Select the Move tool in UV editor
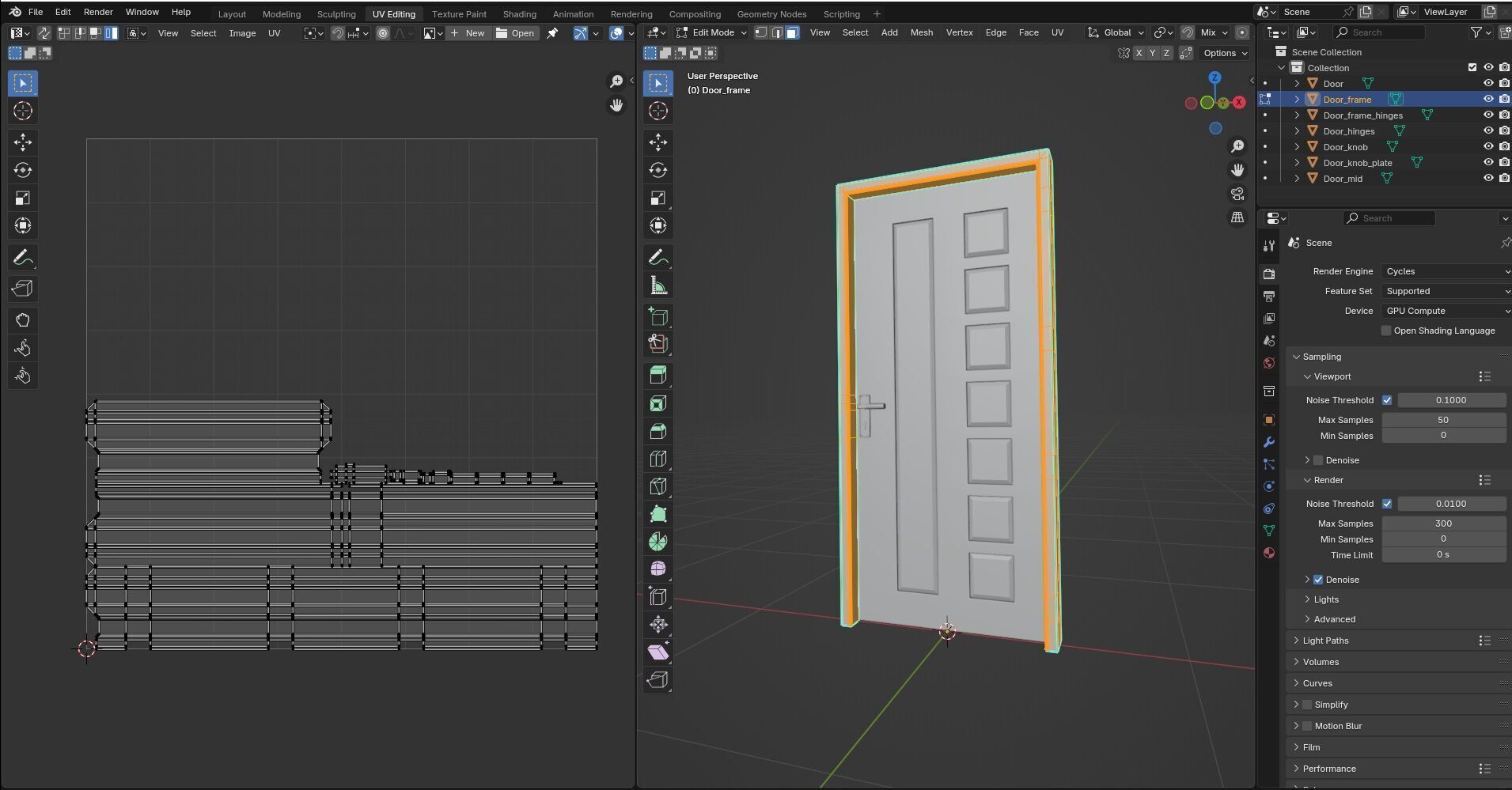Image resolution: width=1512 pixels, height=790 pixels. pos(23,142)
